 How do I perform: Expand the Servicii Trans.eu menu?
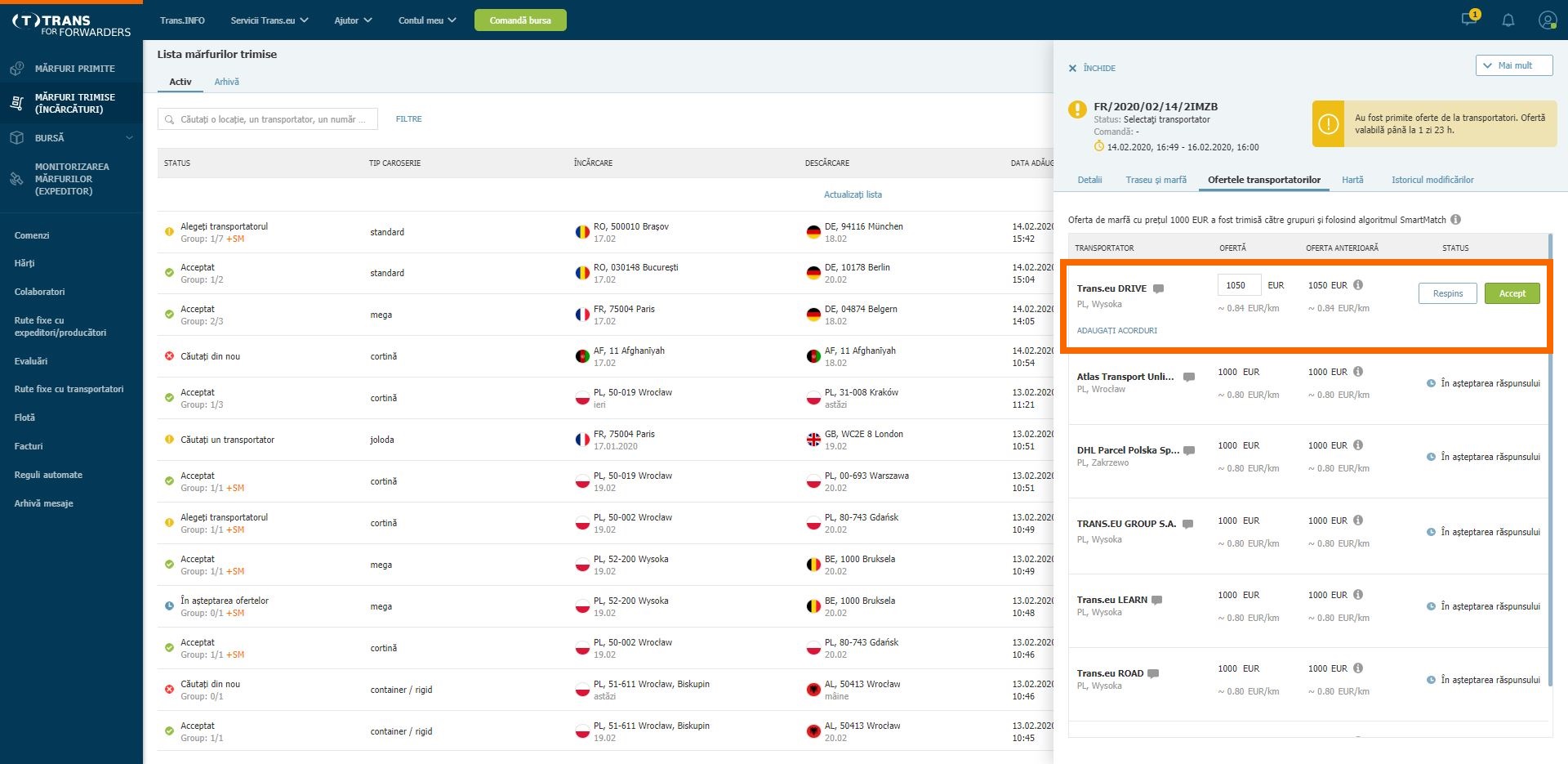click(x=269, y=20)
